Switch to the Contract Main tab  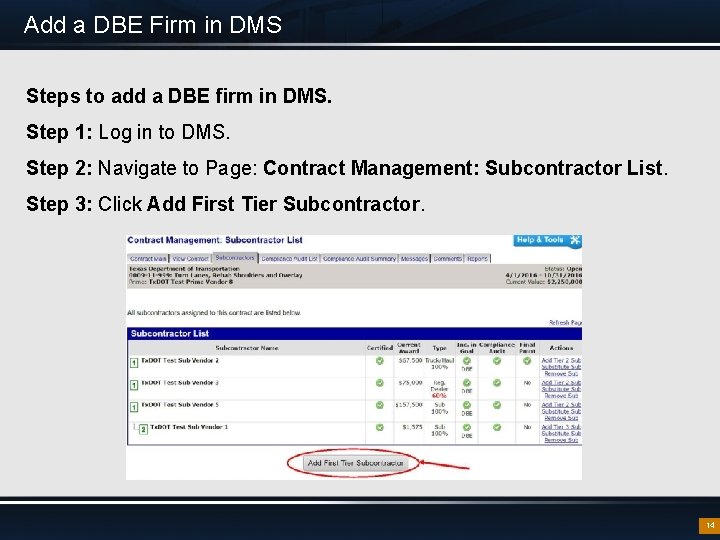[148, 259]
